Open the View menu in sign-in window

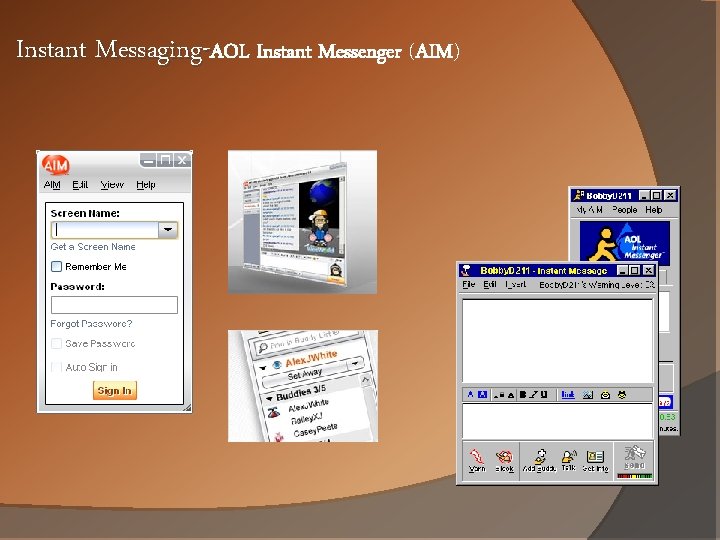click(x=112, y=185)
